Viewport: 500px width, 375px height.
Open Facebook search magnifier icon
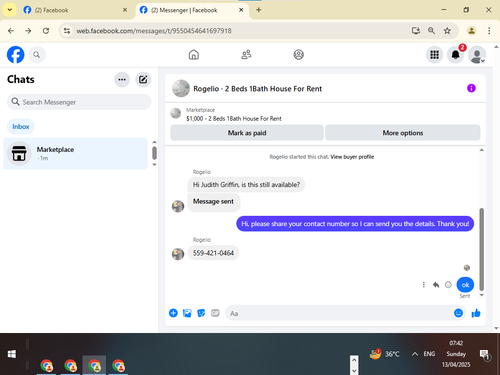click(x=37, y=55)
